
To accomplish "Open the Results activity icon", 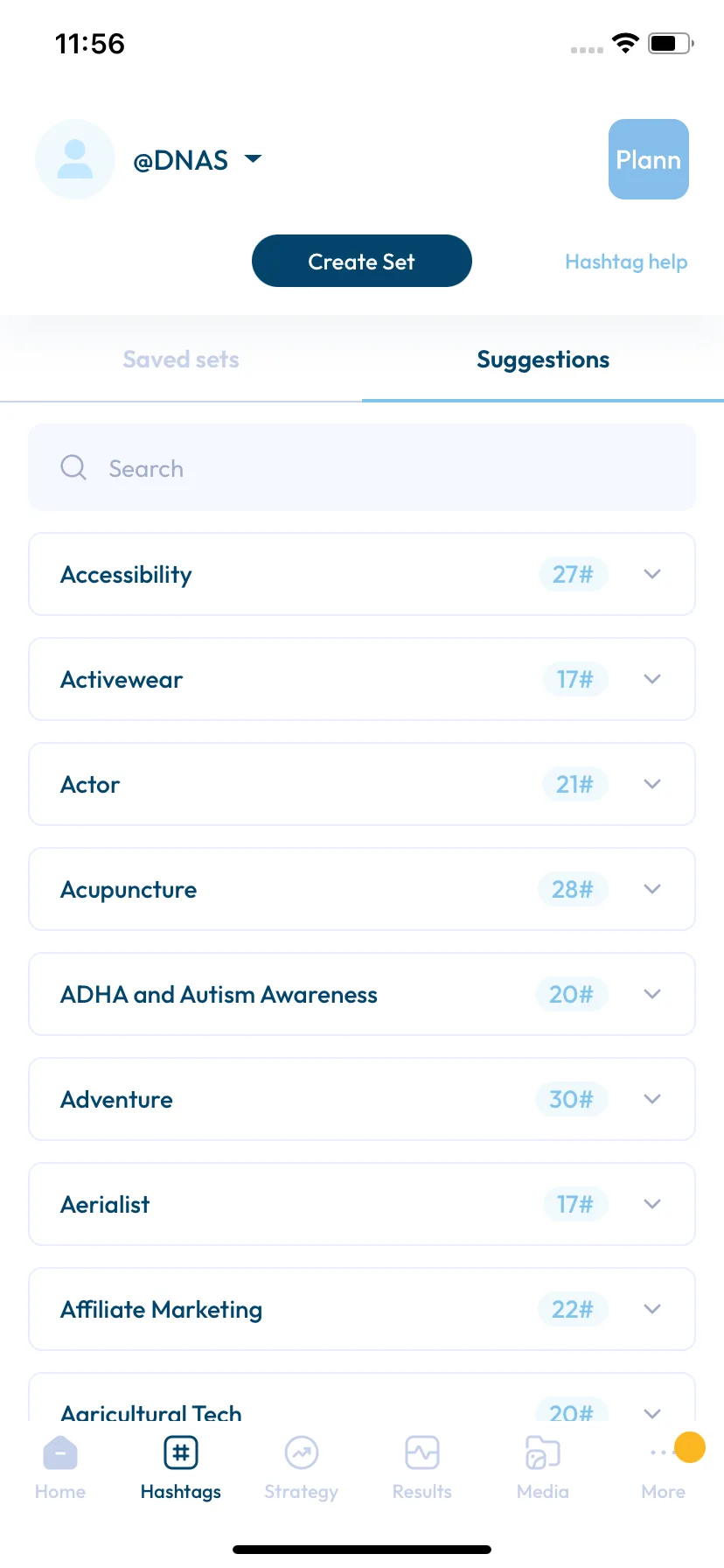I will pyautogui.click(x=422, y=1453).
